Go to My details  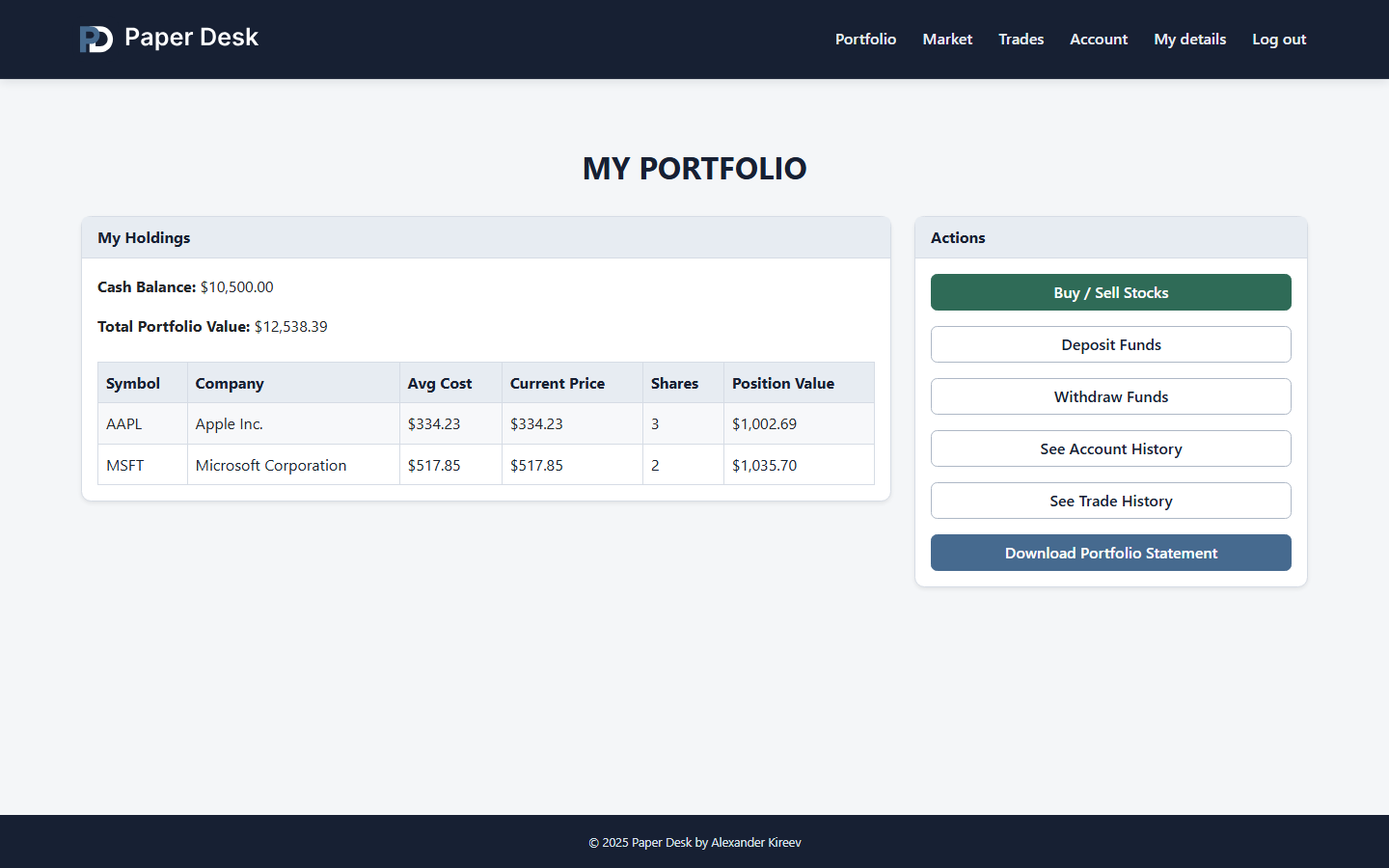click(x=1190, y=40)
